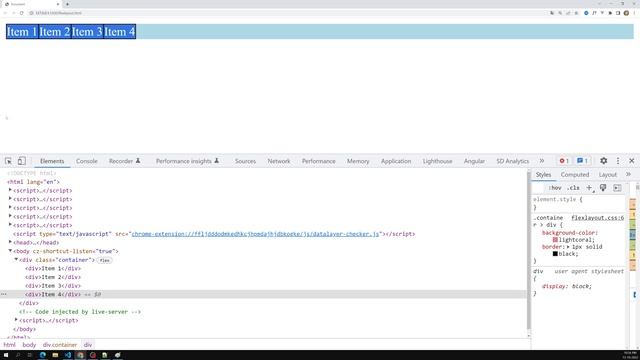
Task: Open the DevTools three-dot customize menu
Action: coord(618,161)
